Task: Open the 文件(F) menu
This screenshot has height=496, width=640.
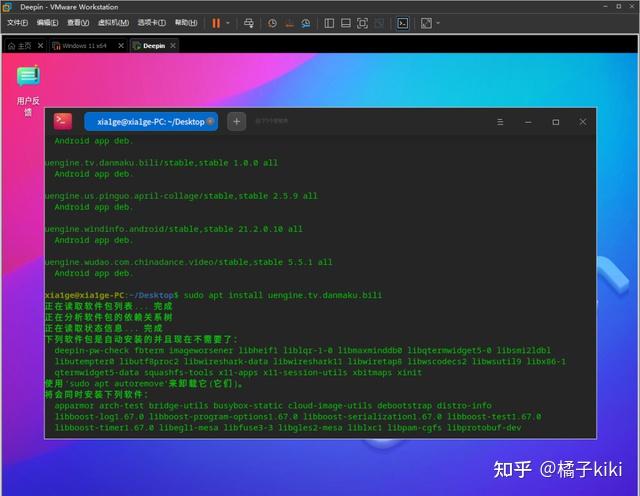Action: [x=18, y=23]
